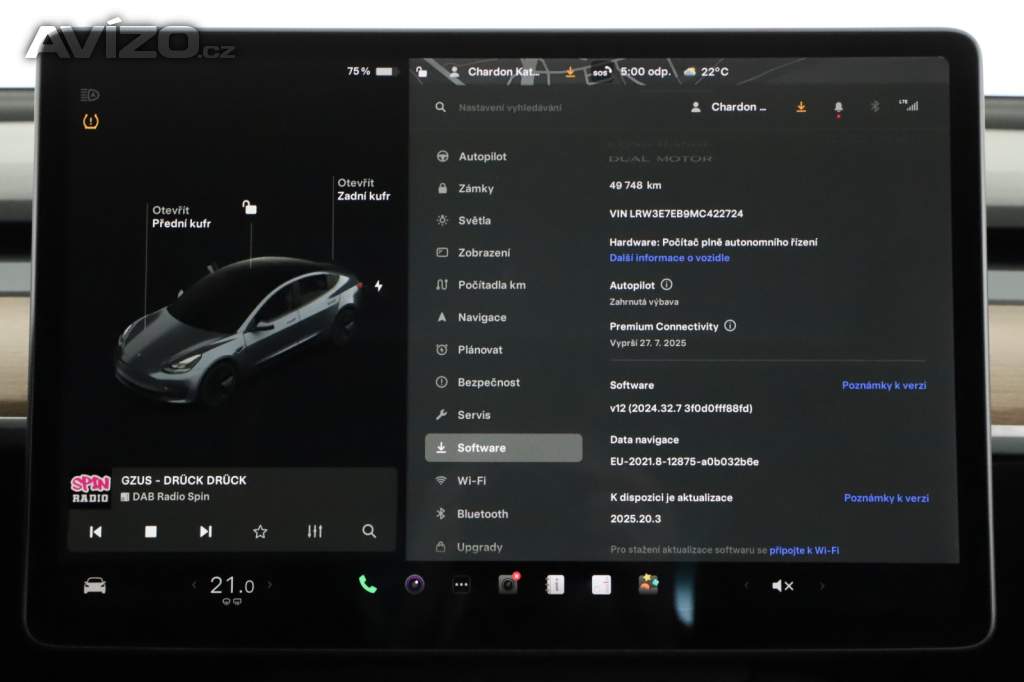
Task: Mark radio station as favorite star
Action: pyautogui.click(x=260, y=532)
